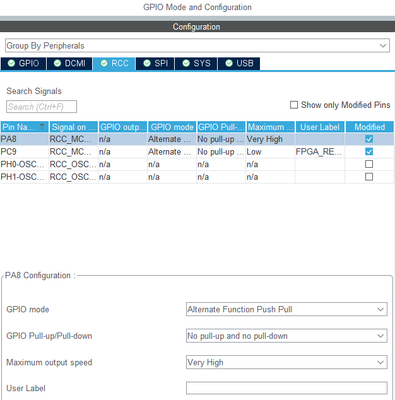Screen dimensions: 395x400
Task: Click the Search Signals input field
Action: point(41,107)
